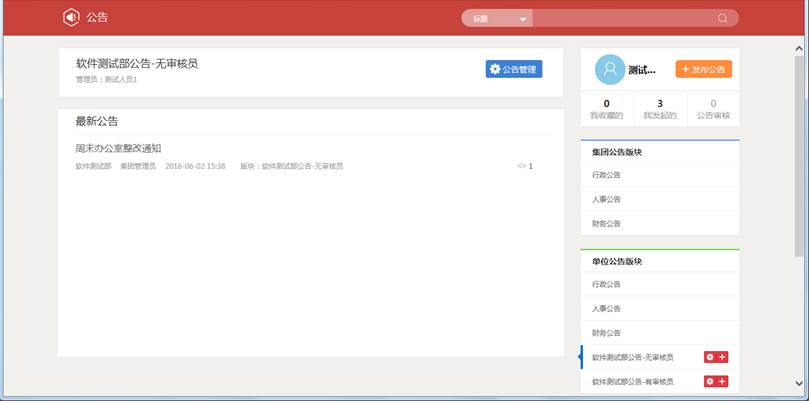Click gear icon beside 软件测试部公告-无审核员
The height and width of the screenshot is (401, 809).
710,357
